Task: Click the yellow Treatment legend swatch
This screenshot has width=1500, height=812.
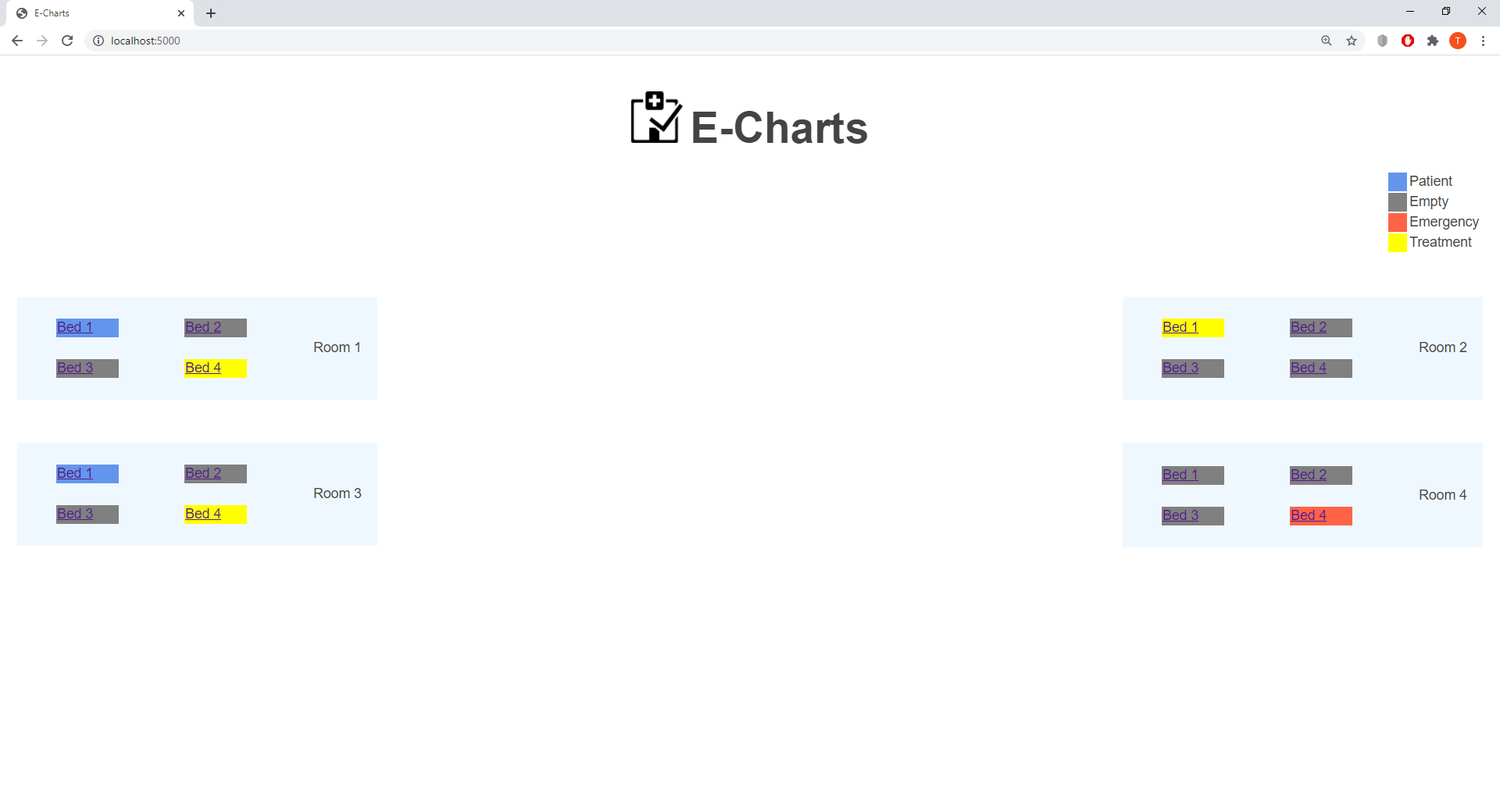Action: [1397, 243]
